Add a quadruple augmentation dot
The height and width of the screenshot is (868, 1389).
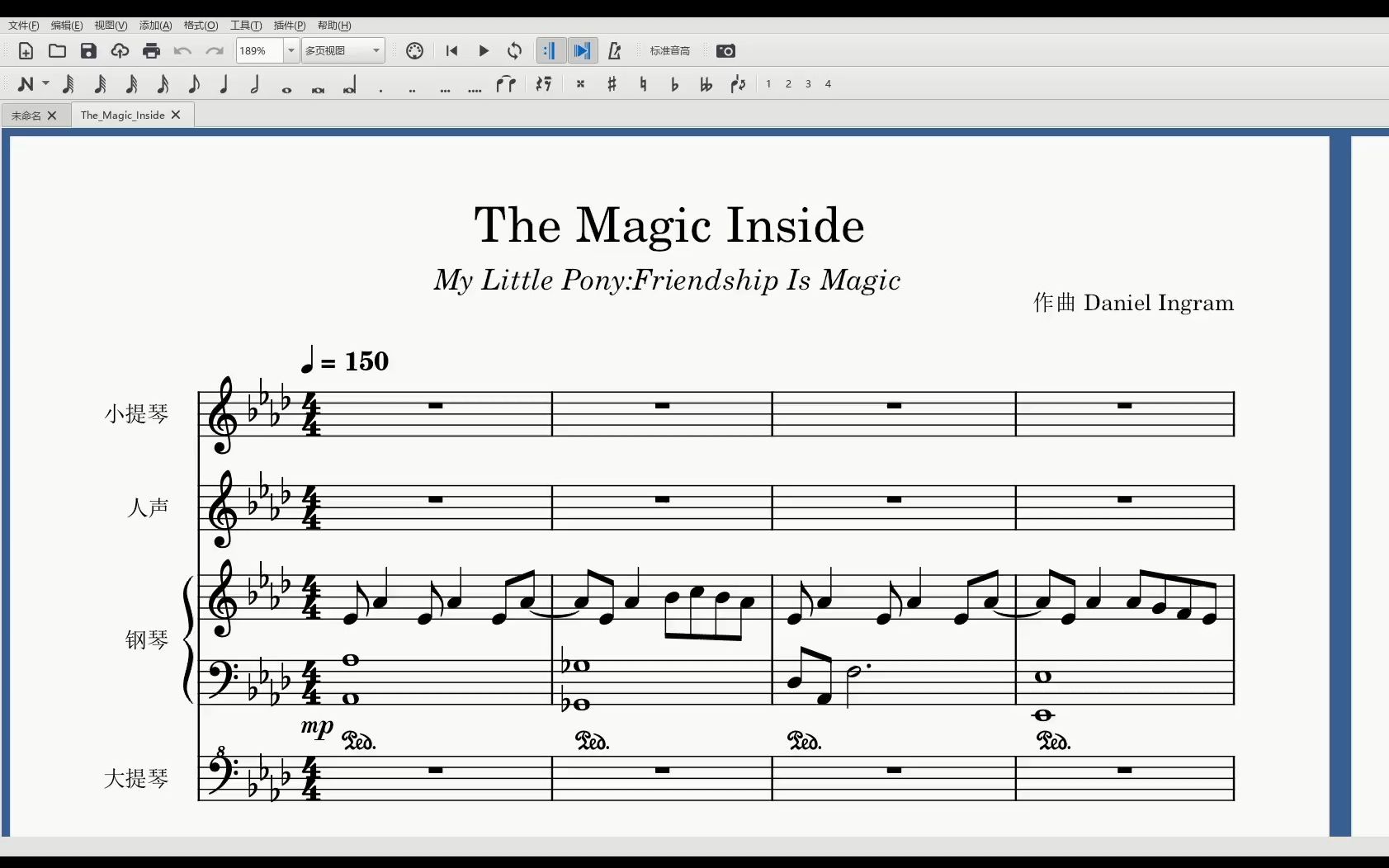(475, 90)
